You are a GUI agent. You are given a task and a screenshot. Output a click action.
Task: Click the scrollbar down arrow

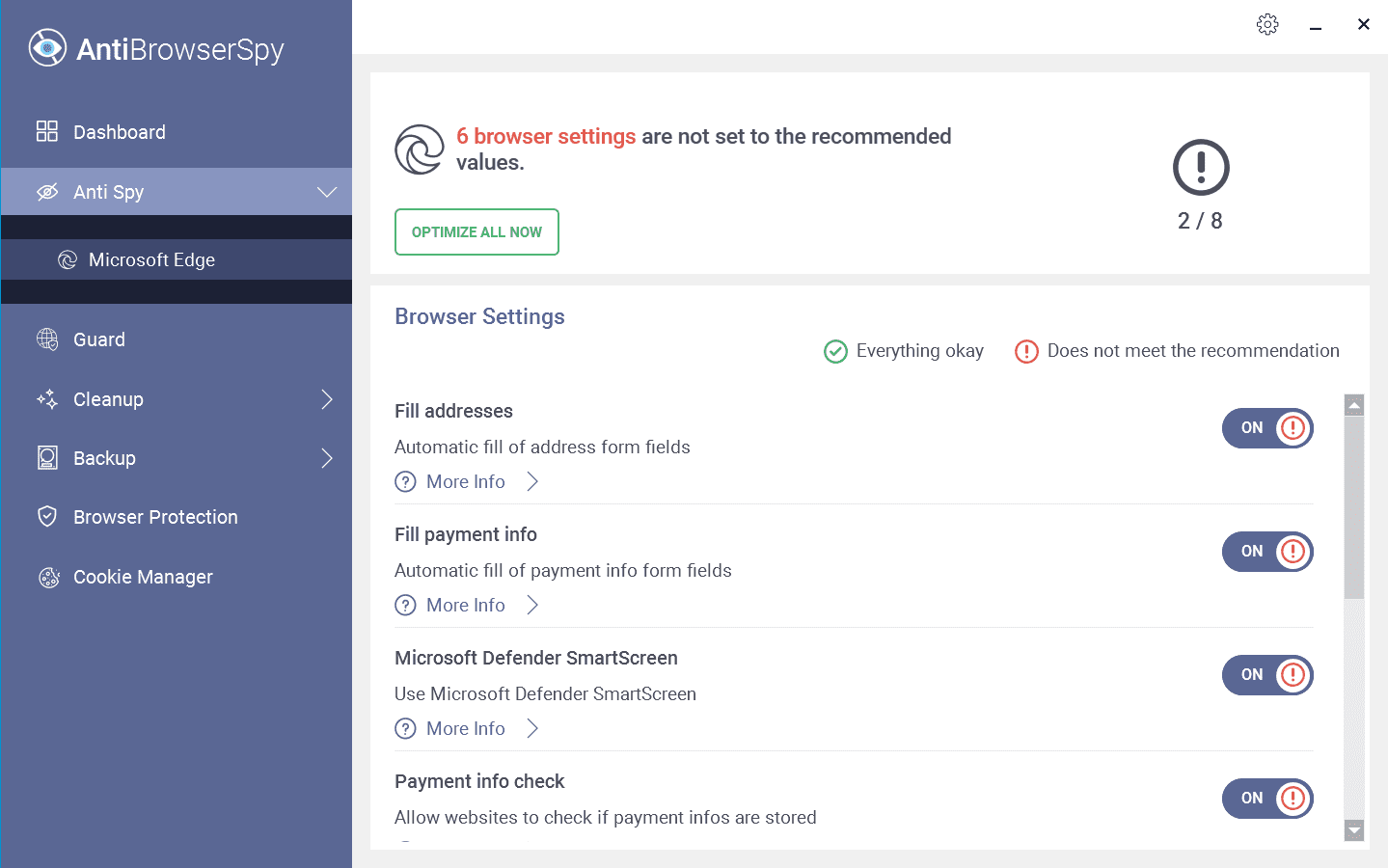[1354, 829]
